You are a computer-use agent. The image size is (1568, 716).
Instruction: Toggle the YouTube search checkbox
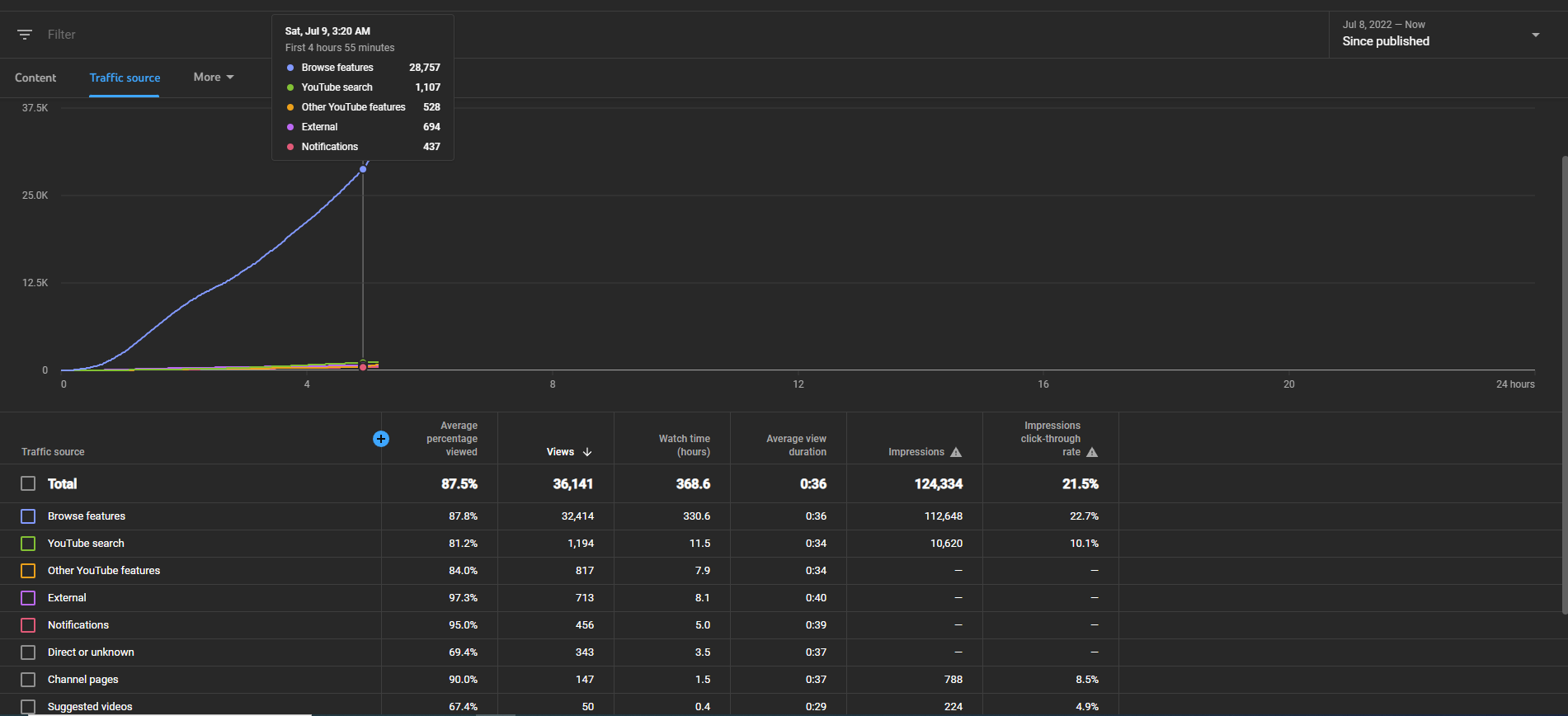[28, 544]
